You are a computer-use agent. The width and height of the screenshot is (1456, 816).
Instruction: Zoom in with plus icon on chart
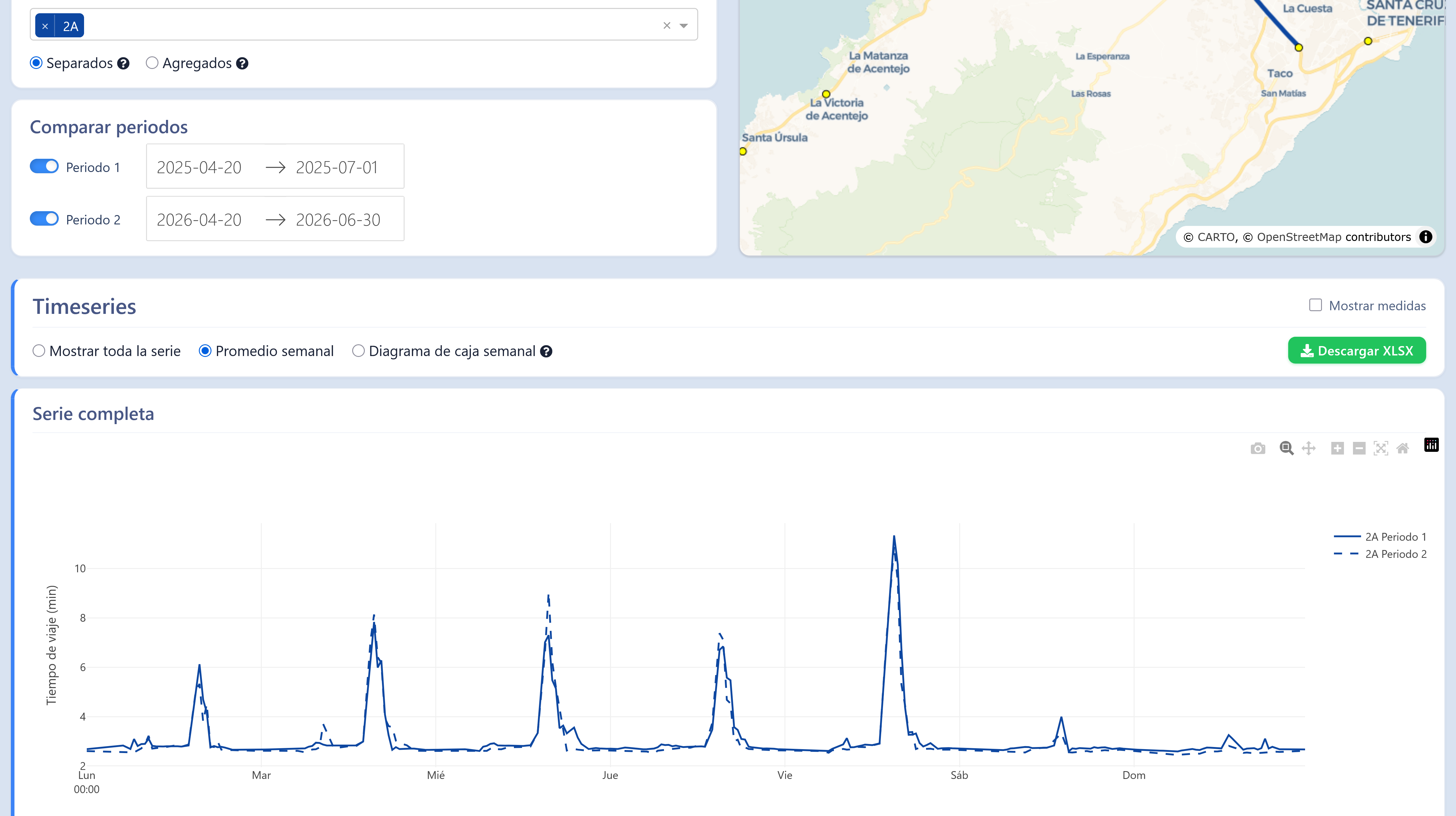point(1337,449)
